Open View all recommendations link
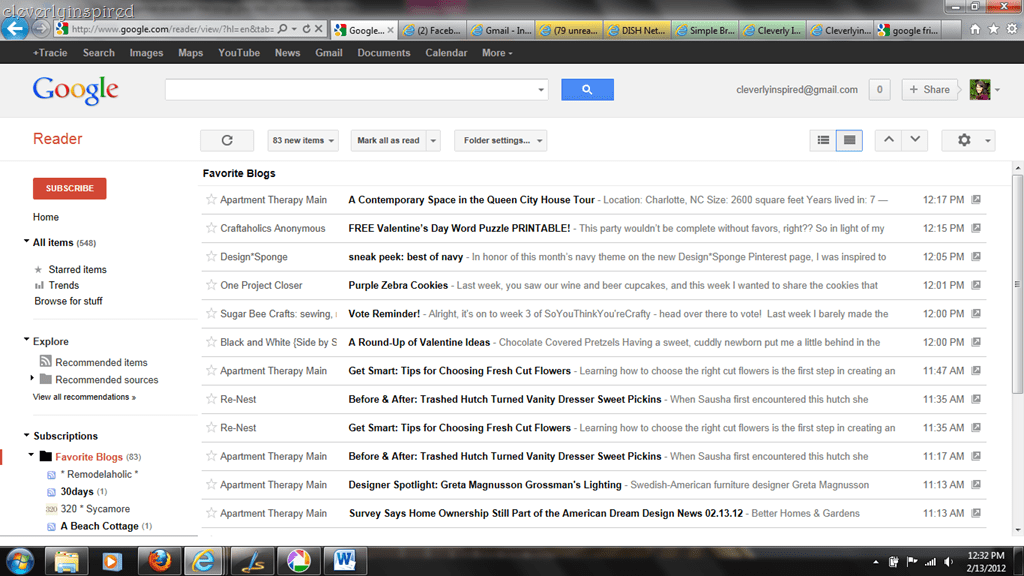 tap(84, 397)
